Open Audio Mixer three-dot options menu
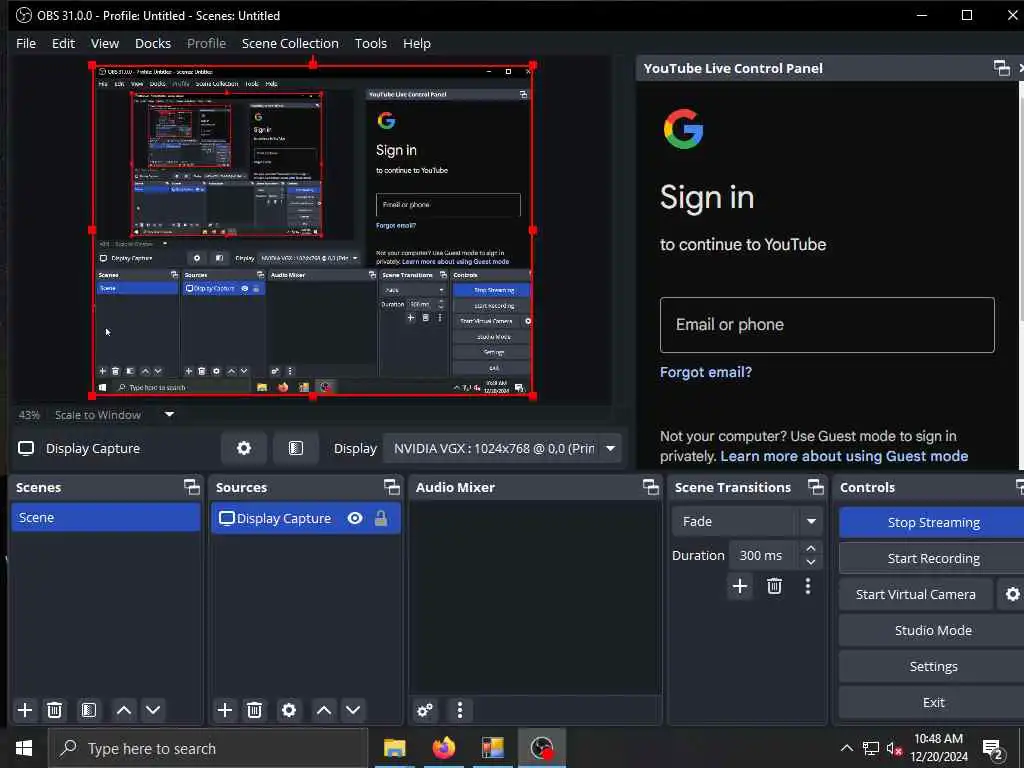Viewport: 1024px width, 768px height. coord(460,710)
